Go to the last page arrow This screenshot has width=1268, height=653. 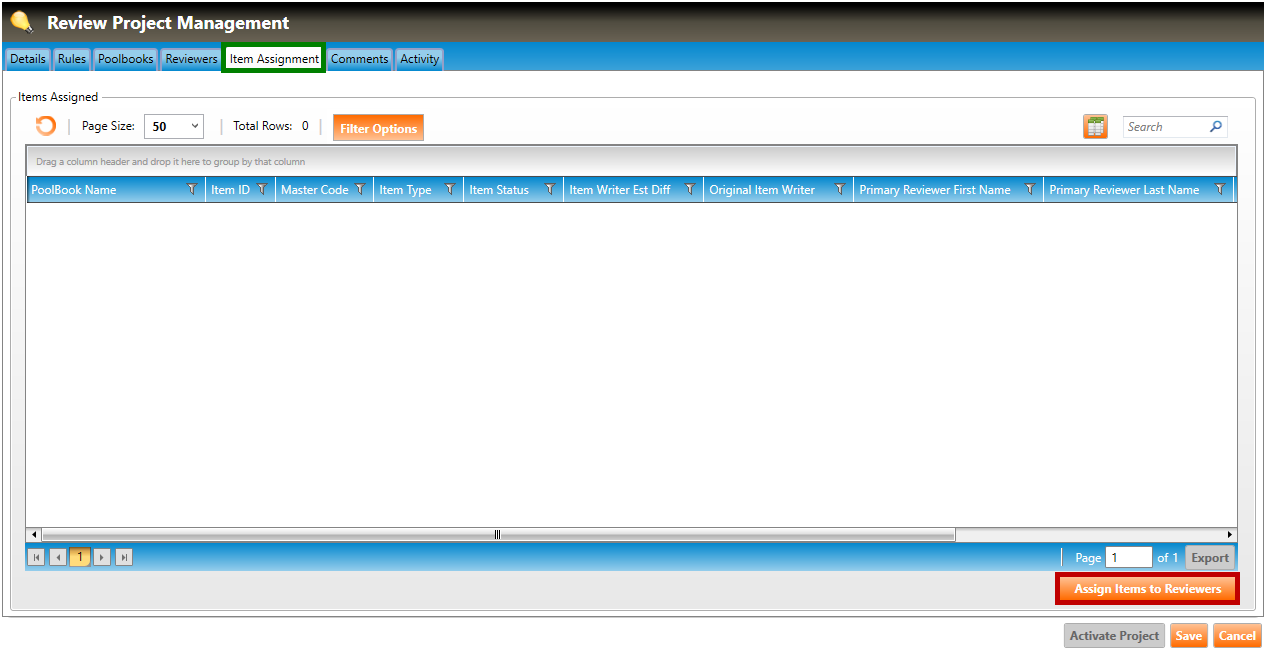click(x=124, y=557)
